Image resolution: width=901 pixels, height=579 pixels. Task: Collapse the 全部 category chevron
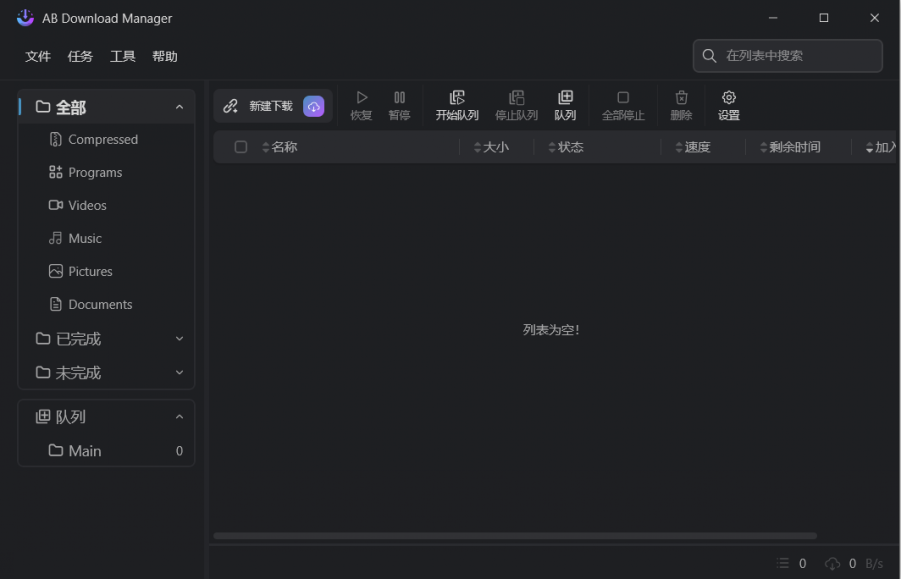click(x=179, y=107)
